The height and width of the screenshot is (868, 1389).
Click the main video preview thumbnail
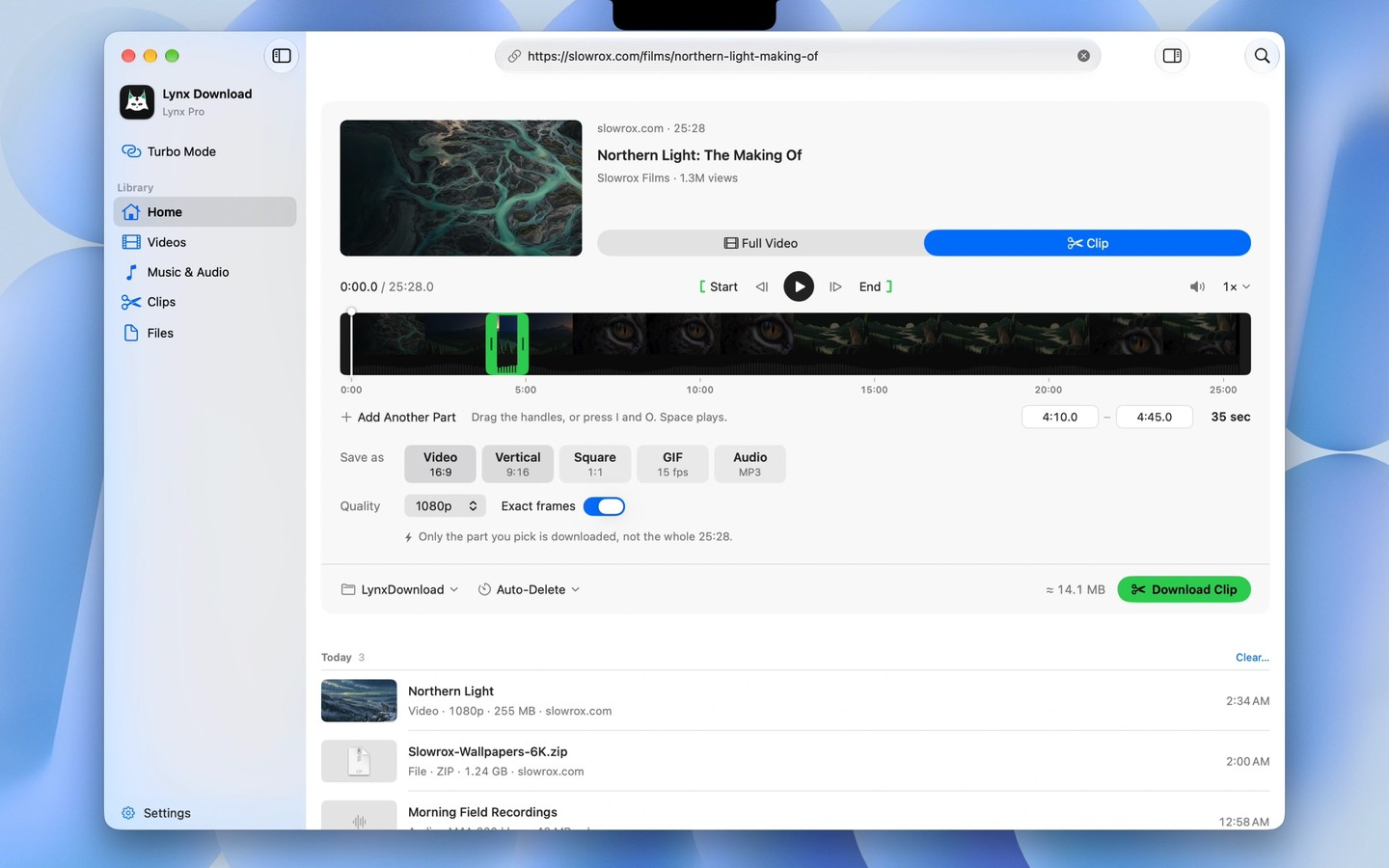point(461,188)
